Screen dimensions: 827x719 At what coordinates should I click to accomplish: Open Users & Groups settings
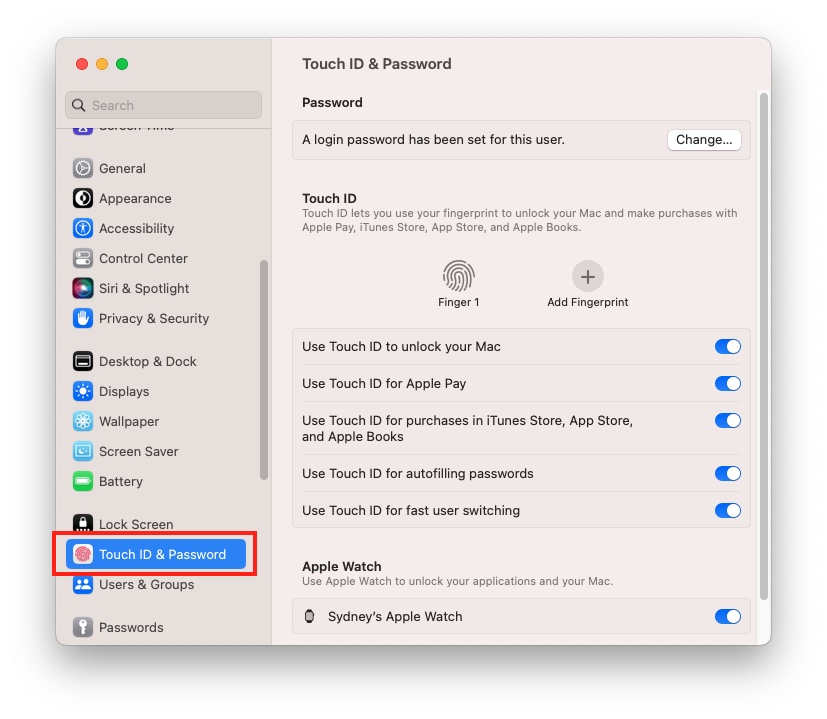83,584
